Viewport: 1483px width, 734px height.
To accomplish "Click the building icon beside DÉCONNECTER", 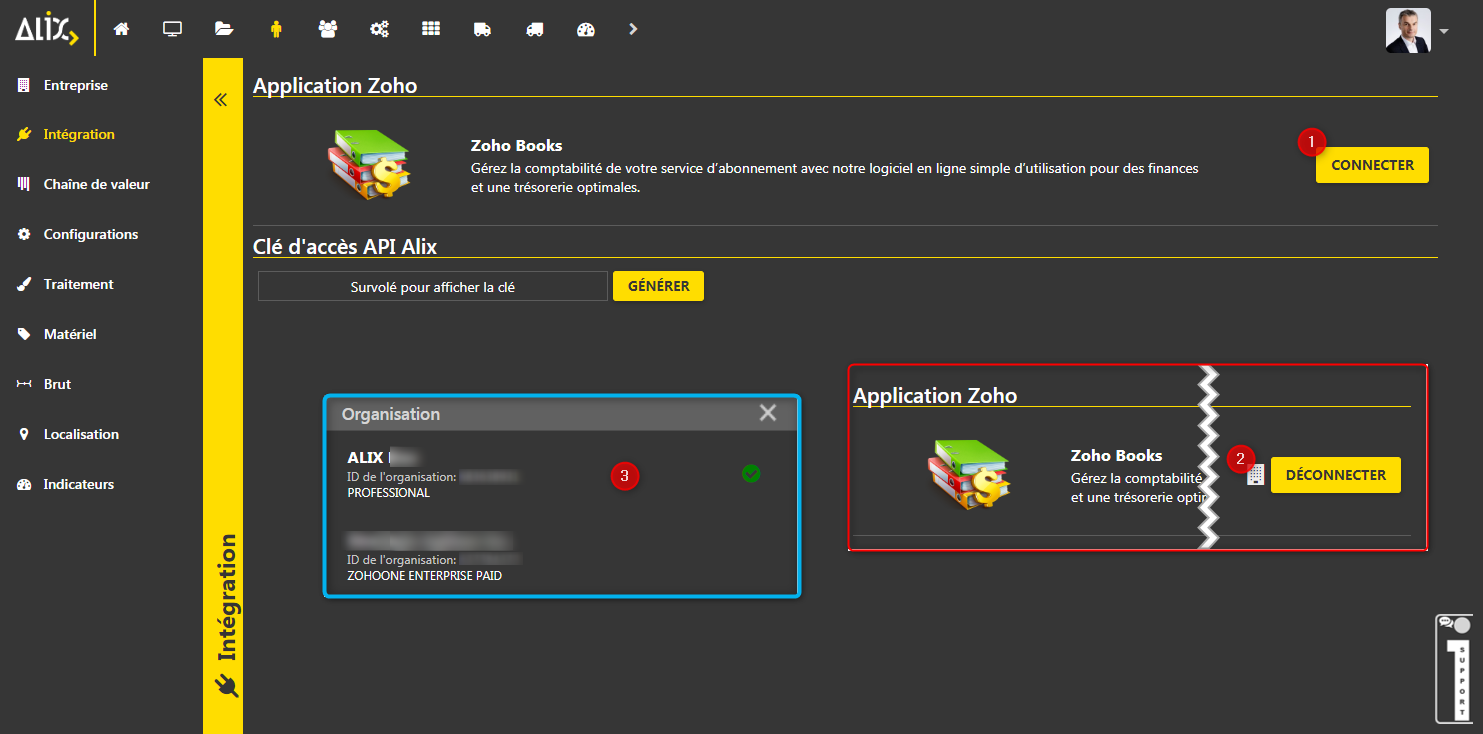I will pos(1257,475).
